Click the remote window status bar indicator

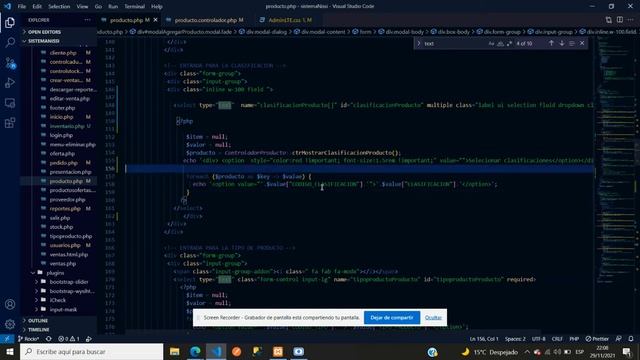[x=7, y=339]
